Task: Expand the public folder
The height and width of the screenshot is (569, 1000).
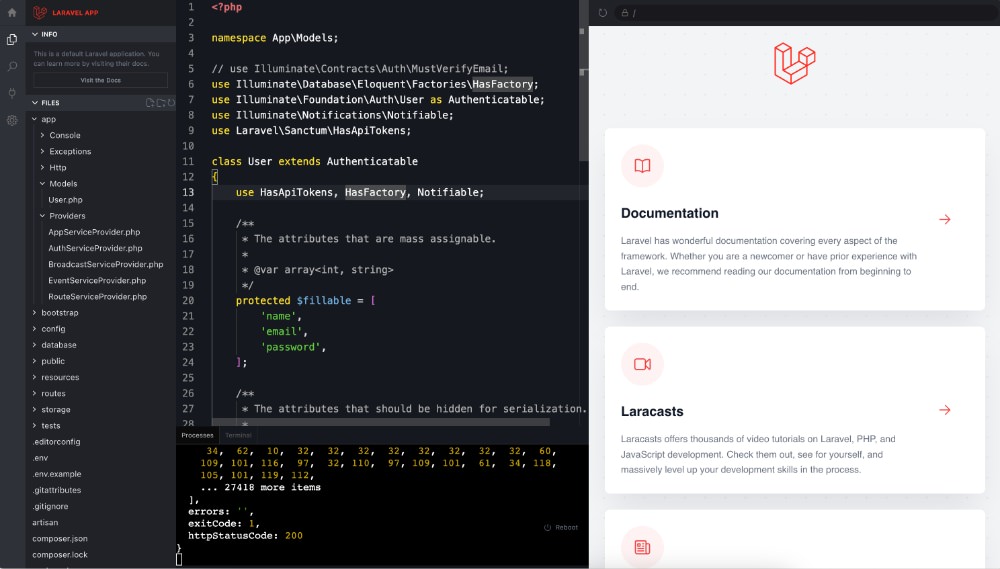Action: (x=34, y=361)
